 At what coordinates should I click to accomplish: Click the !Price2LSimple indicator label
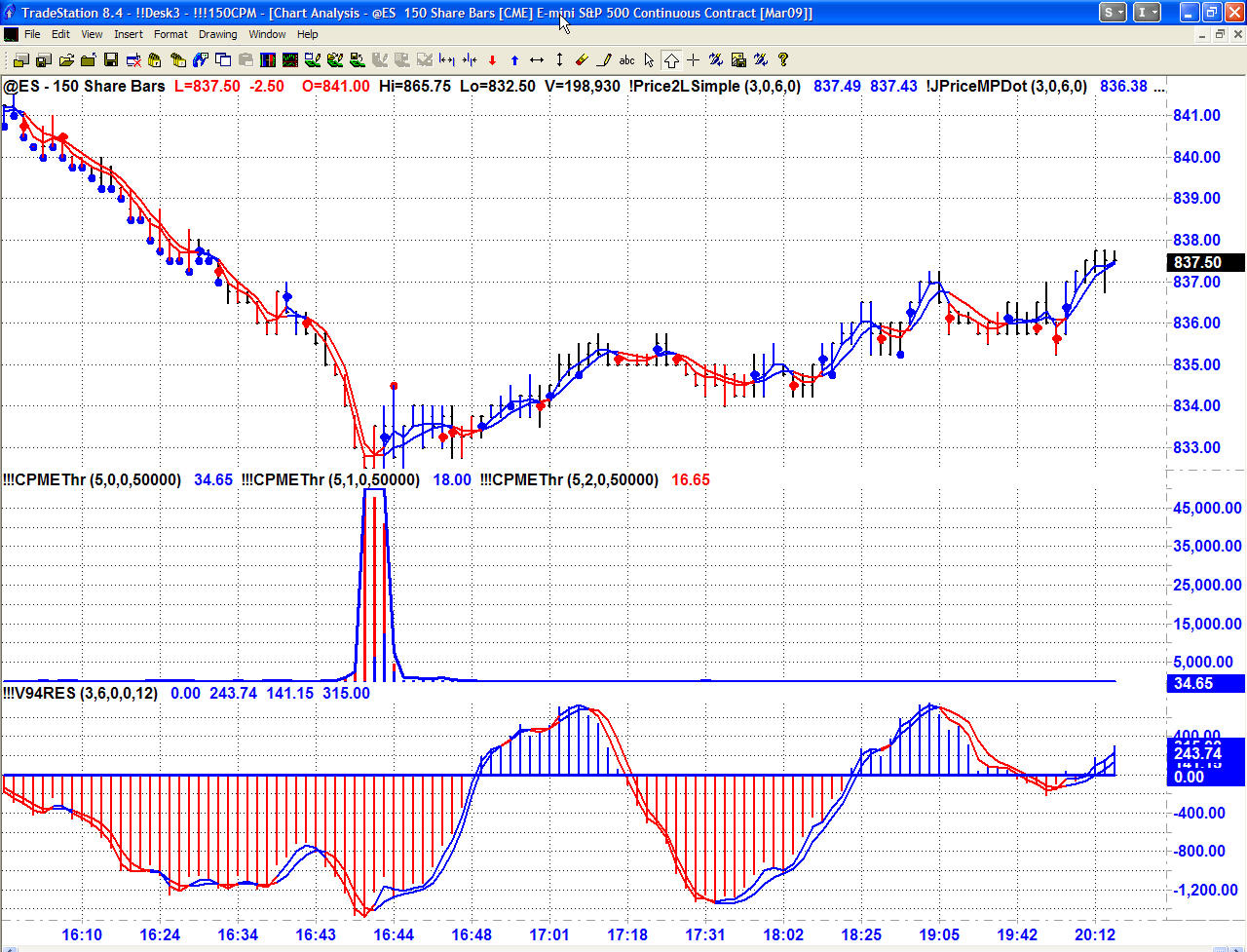pos(714,86)
